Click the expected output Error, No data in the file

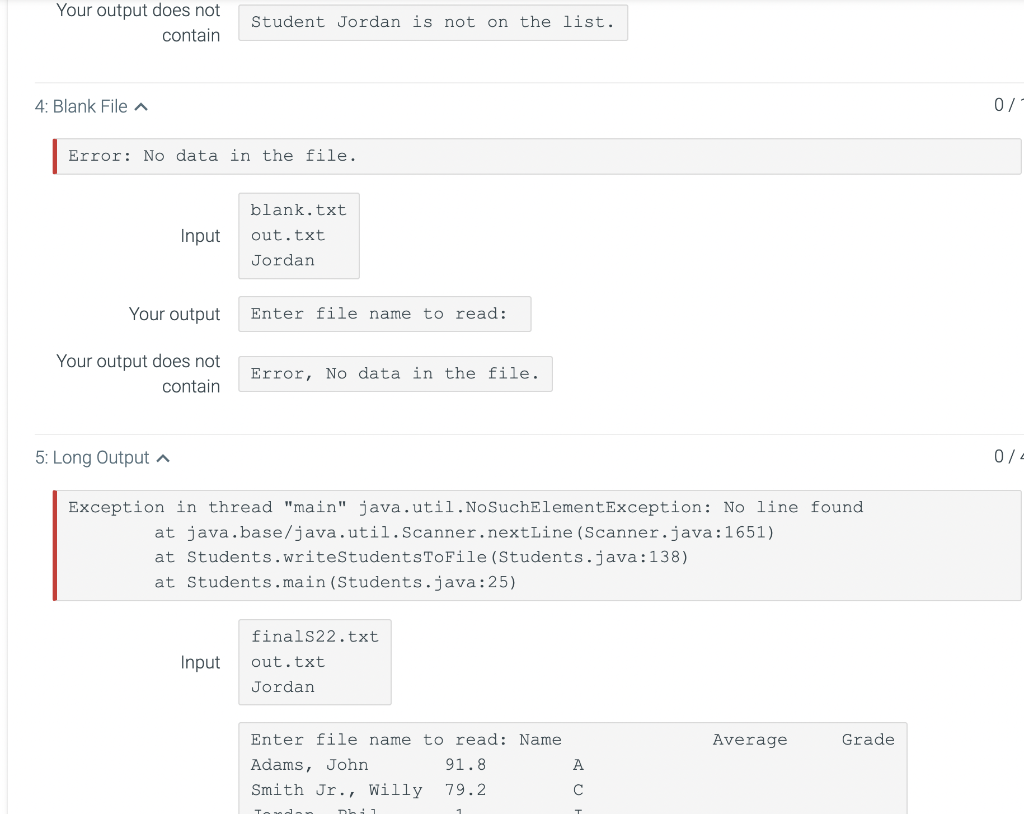tap(395, 373)
